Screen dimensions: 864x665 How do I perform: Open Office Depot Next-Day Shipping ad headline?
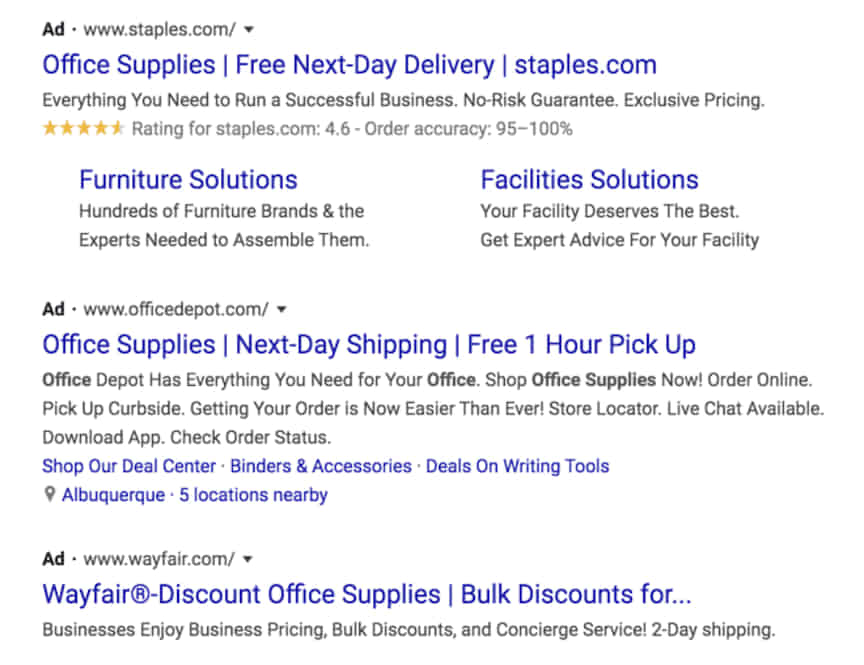coord(368,345)
